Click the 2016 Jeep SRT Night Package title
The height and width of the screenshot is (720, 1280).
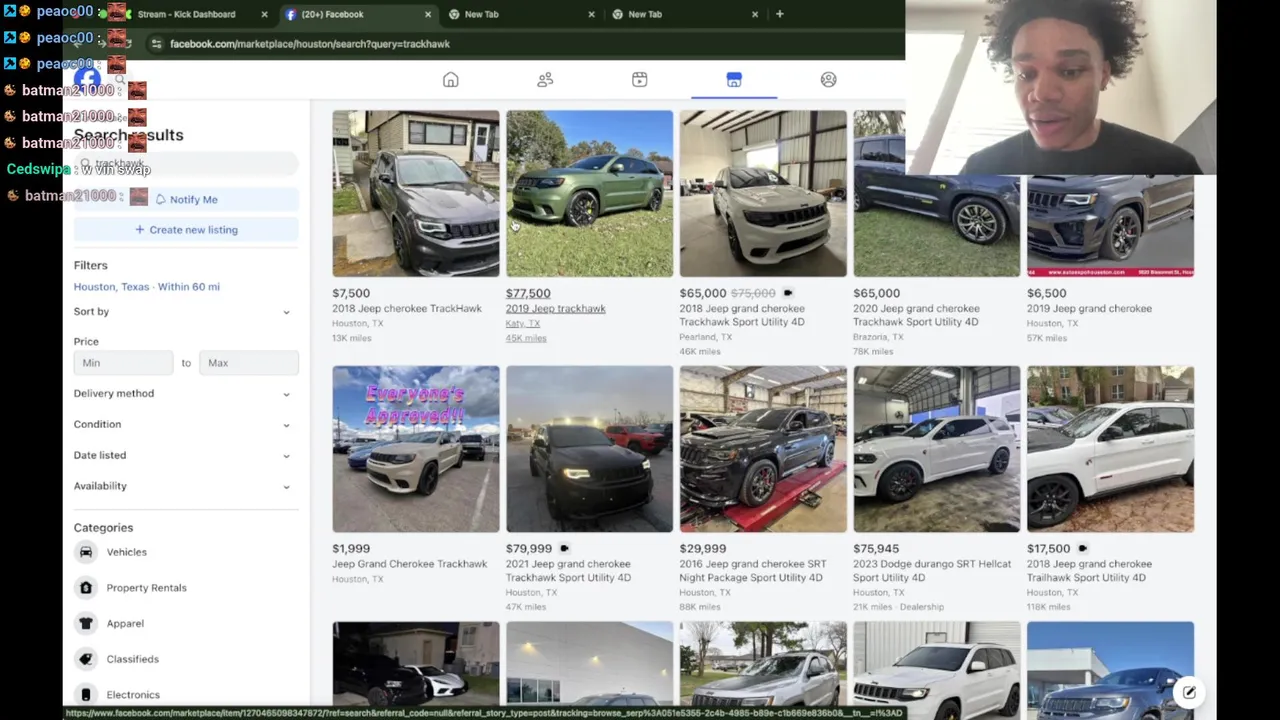point(753,571)
